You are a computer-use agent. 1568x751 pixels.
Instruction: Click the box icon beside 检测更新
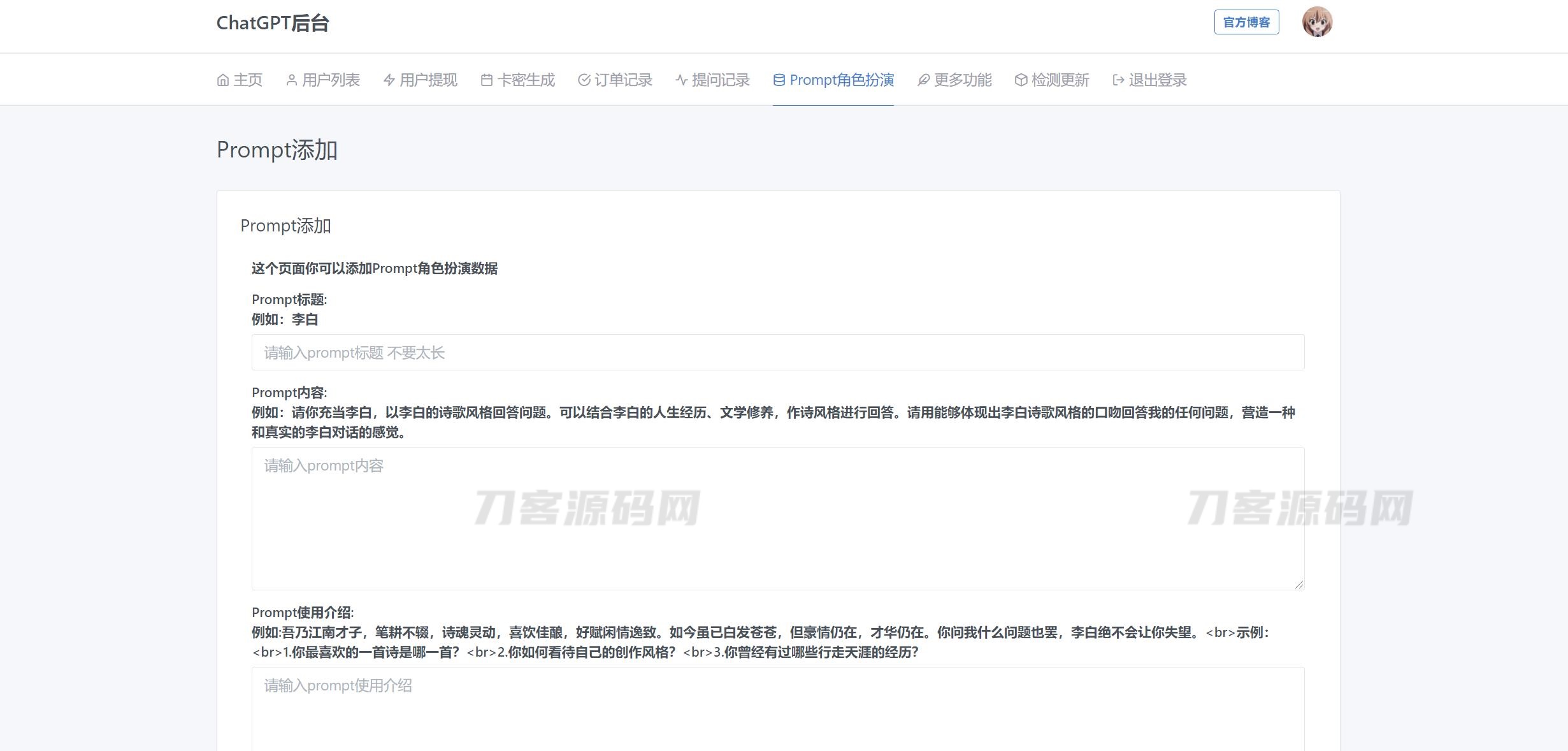point(1021,80)
